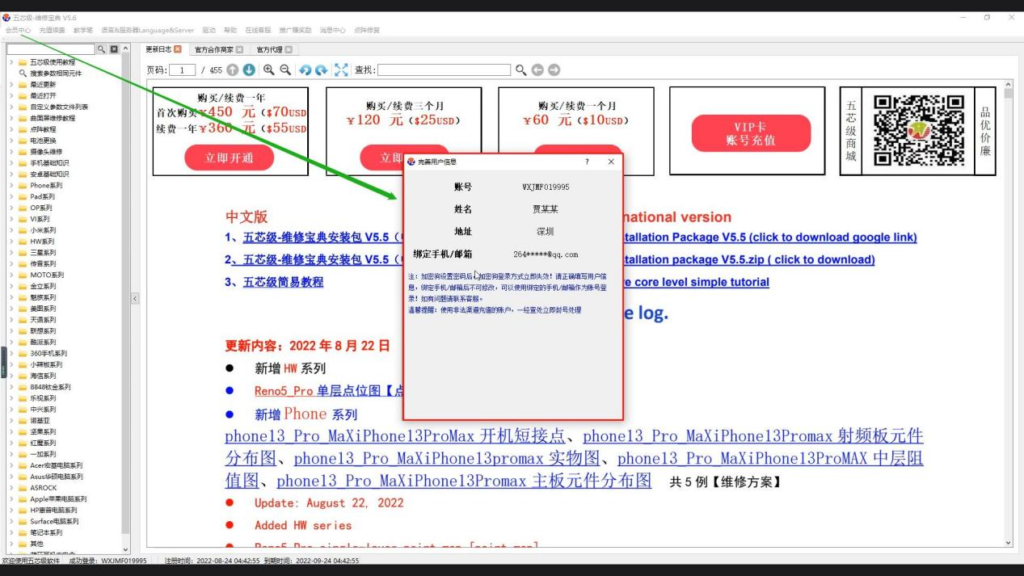Click the blue redo arrow icon
Viewport: 1024px width, 576px height.
(321, 70)
